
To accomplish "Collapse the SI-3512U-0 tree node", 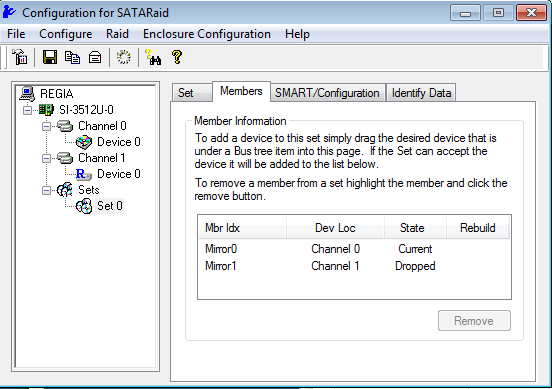I will click(27, 110).
